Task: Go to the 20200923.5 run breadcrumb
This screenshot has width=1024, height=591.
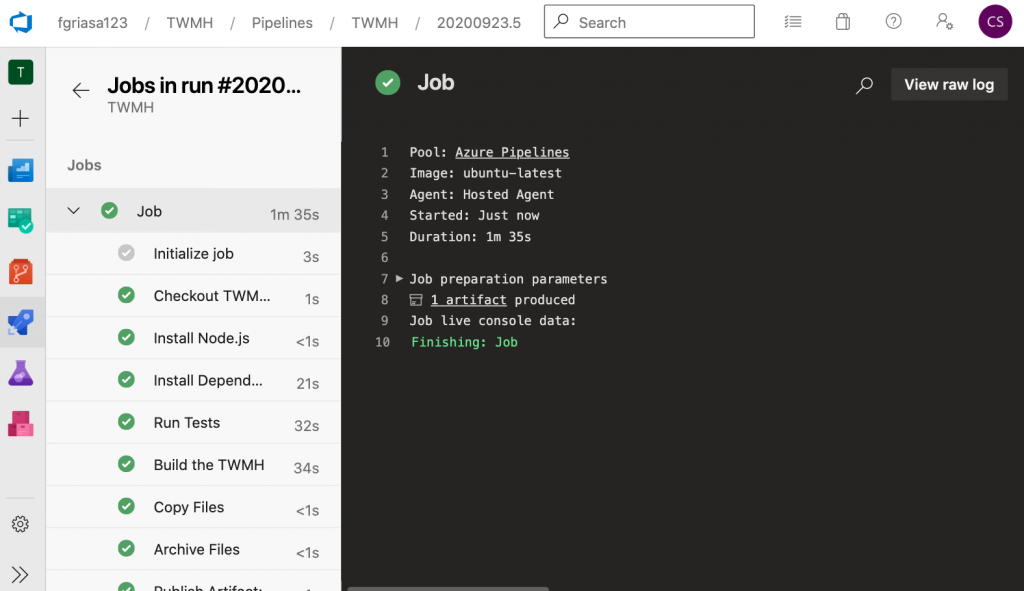Action: click(479, 23)
